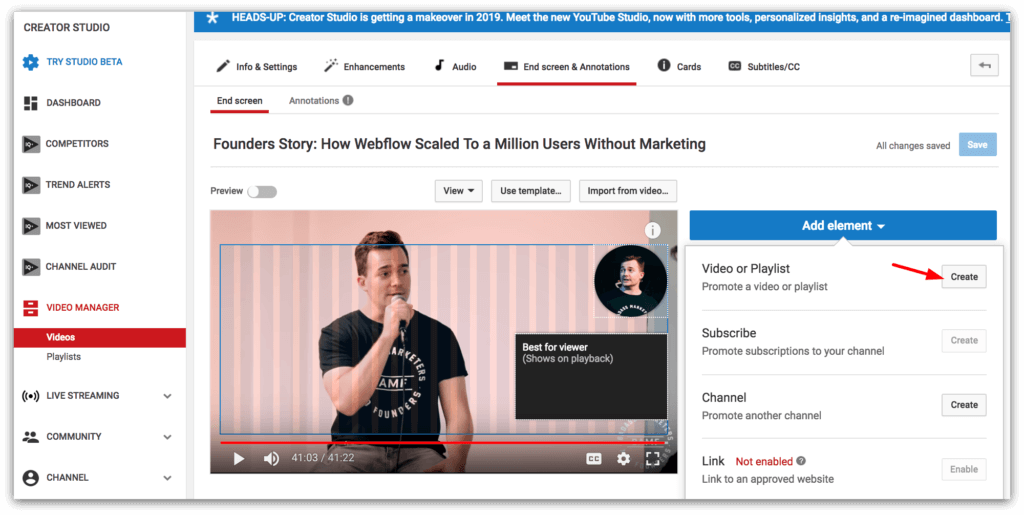Click the music note Audio icon
Image resolution: width=1024 pixels, height=515 pixels.
pyautogui.click(x=440, y=65)
